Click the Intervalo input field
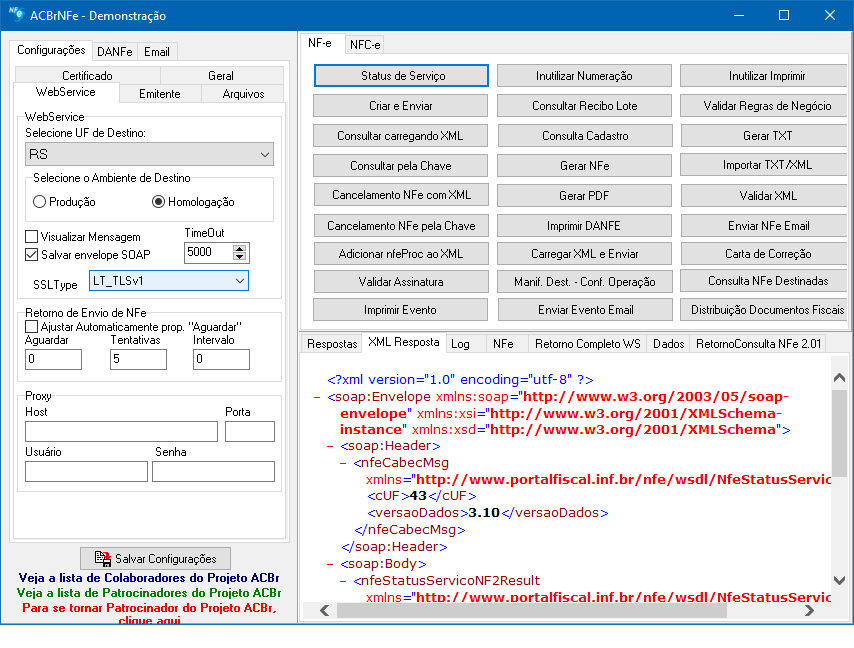Viewport: 854px width, 648px height. click(221, 359)
